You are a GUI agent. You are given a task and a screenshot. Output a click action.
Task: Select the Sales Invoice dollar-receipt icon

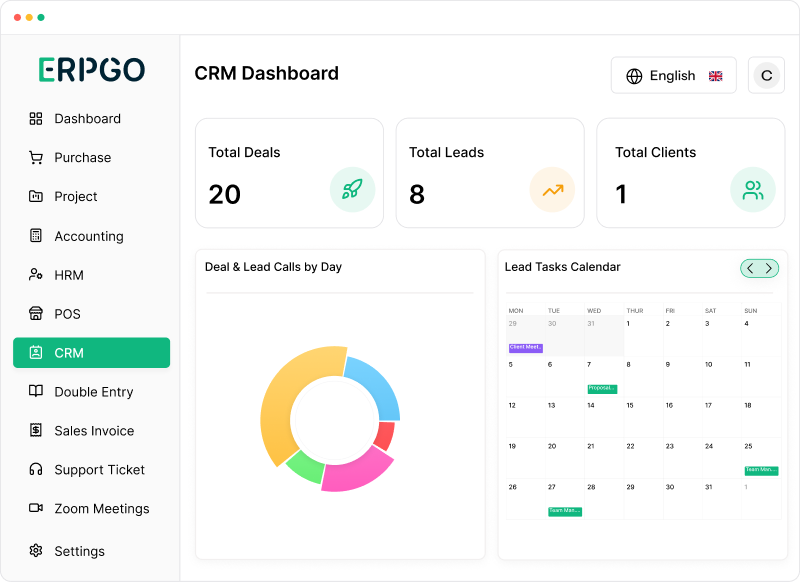36,431
